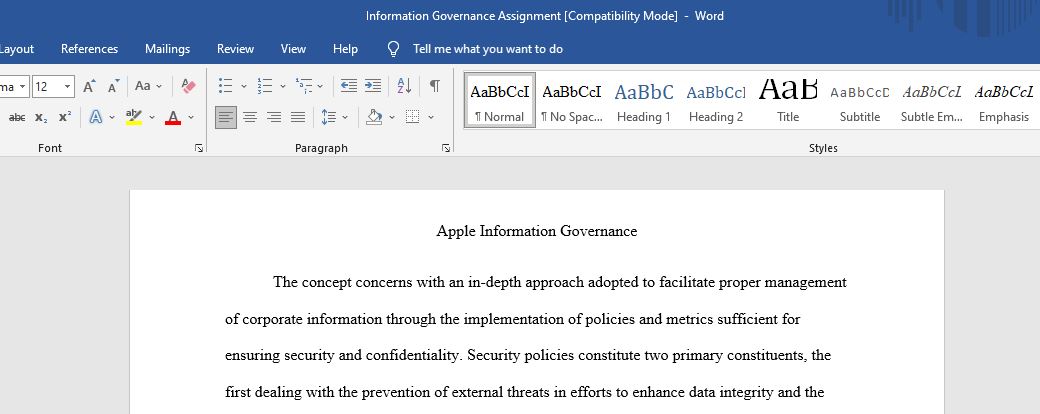Image resolution: width=1040 pixels, height=414 pixels.
Task: Open Paragraph dialog box launcher
Action: tap(446, 148)
